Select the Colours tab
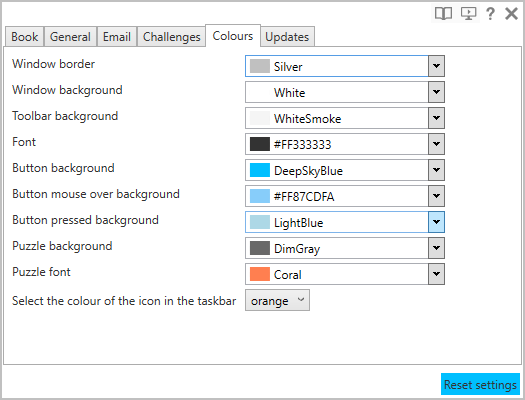 pyautogui.click(x=233, y=35)
